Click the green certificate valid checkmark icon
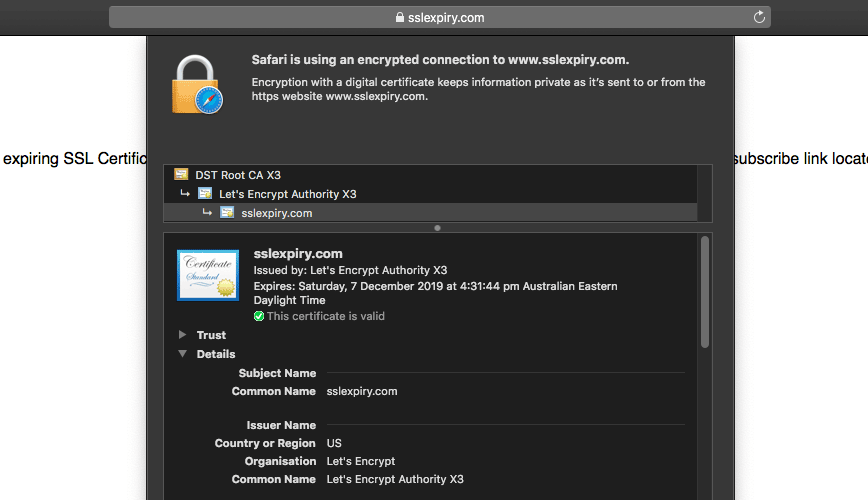Image resolution: width=868 pixels, height=500 pixels. click(x=259, y=316)
